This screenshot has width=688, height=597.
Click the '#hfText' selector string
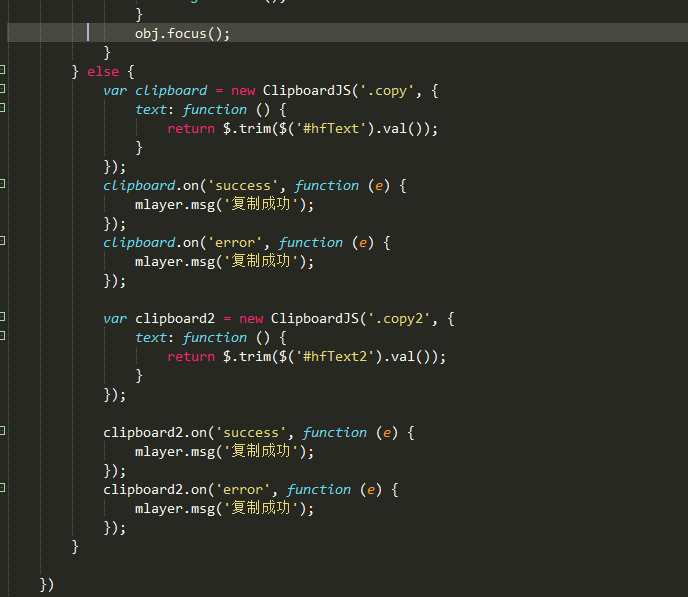coord(334,129)
